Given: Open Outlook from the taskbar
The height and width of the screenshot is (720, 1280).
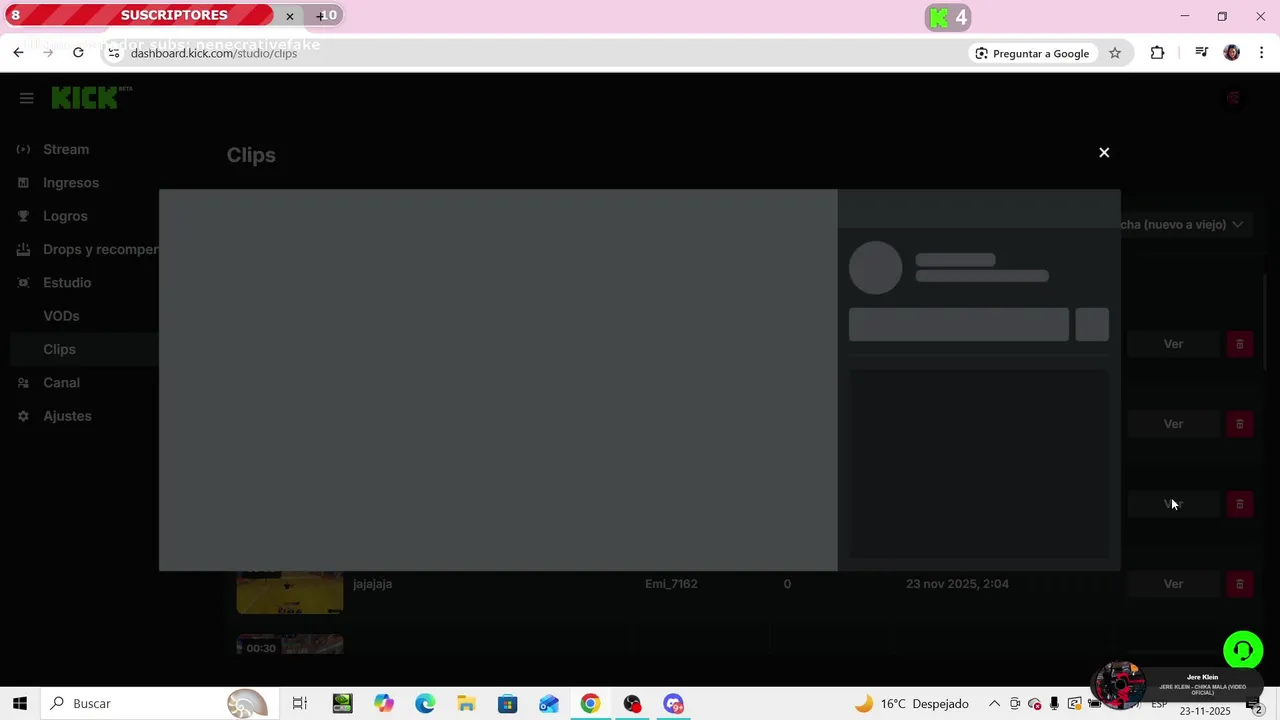Looking at the screenshot, I should click(549, 704).
